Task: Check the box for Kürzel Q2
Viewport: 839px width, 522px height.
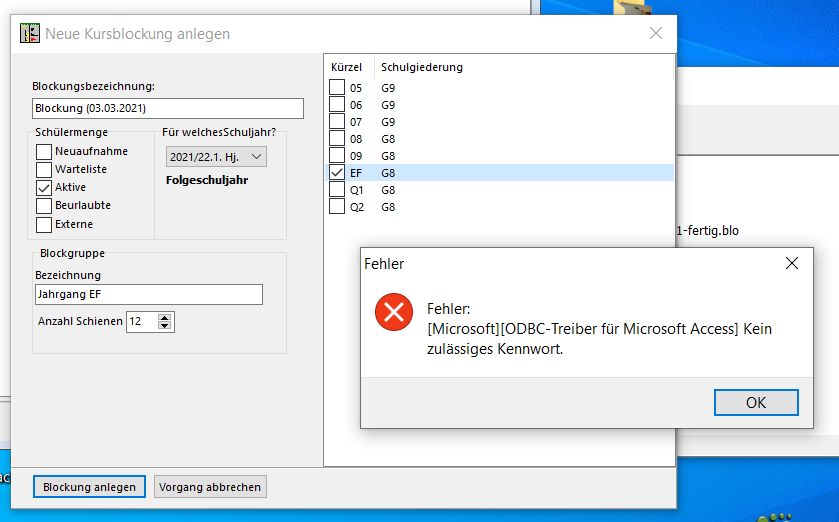Action: click(x=337, y=206)
